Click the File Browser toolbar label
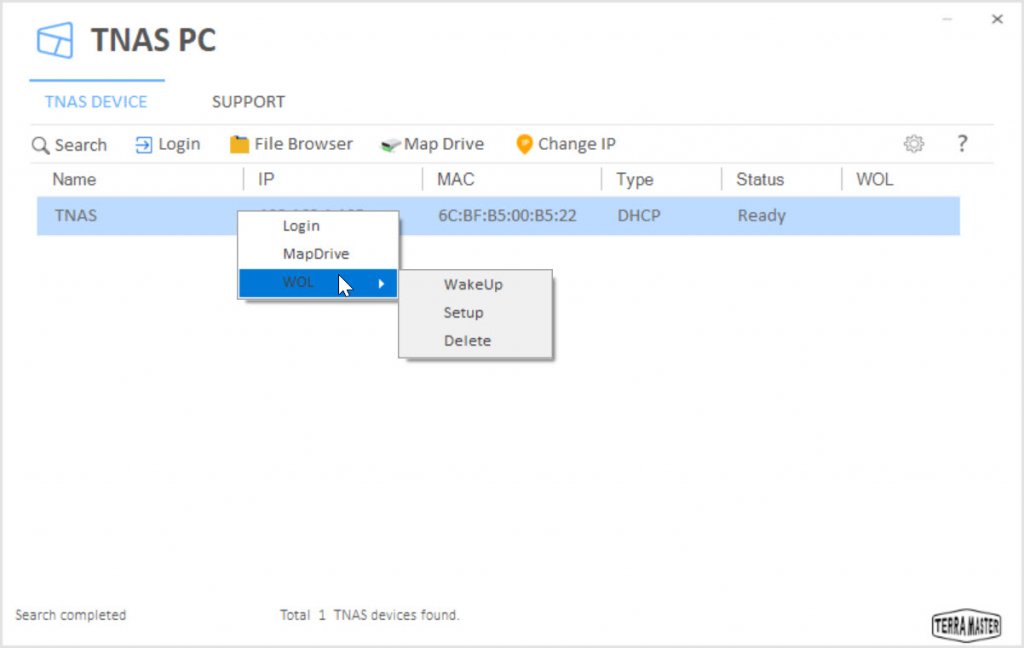The image size is (1024, 648). [303, 144]
